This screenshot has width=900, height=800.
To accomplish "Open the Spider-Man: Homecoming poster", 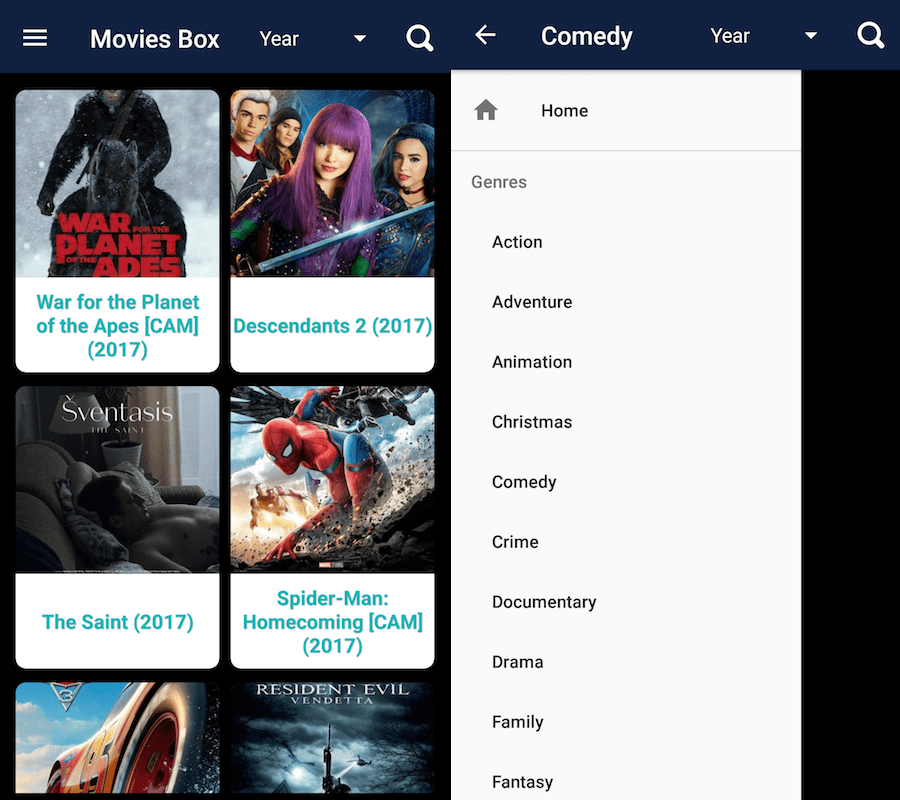I will pyautogui.click(x=332, y=479).
